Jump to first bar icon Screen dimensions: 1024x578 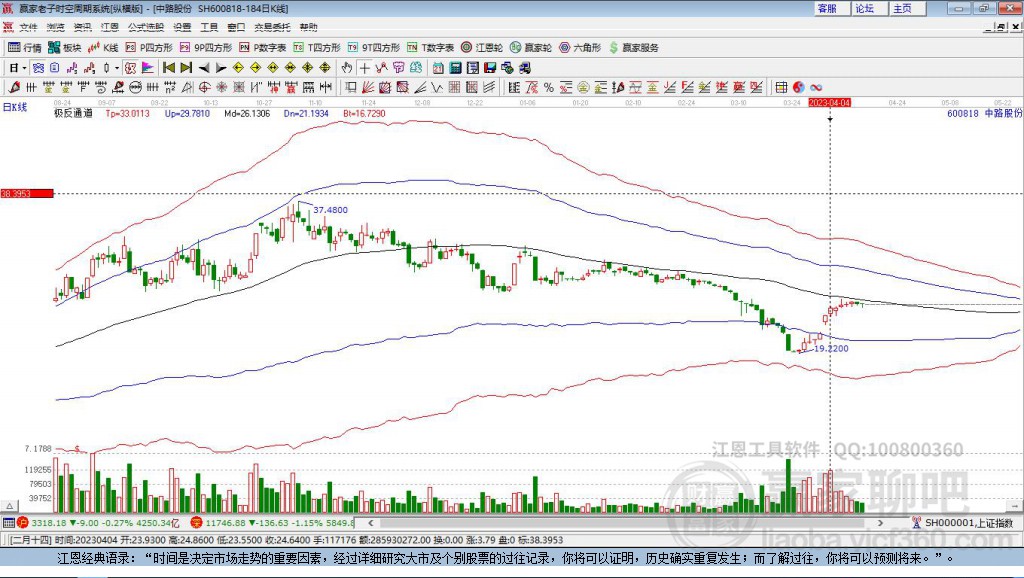pos(168,68)
